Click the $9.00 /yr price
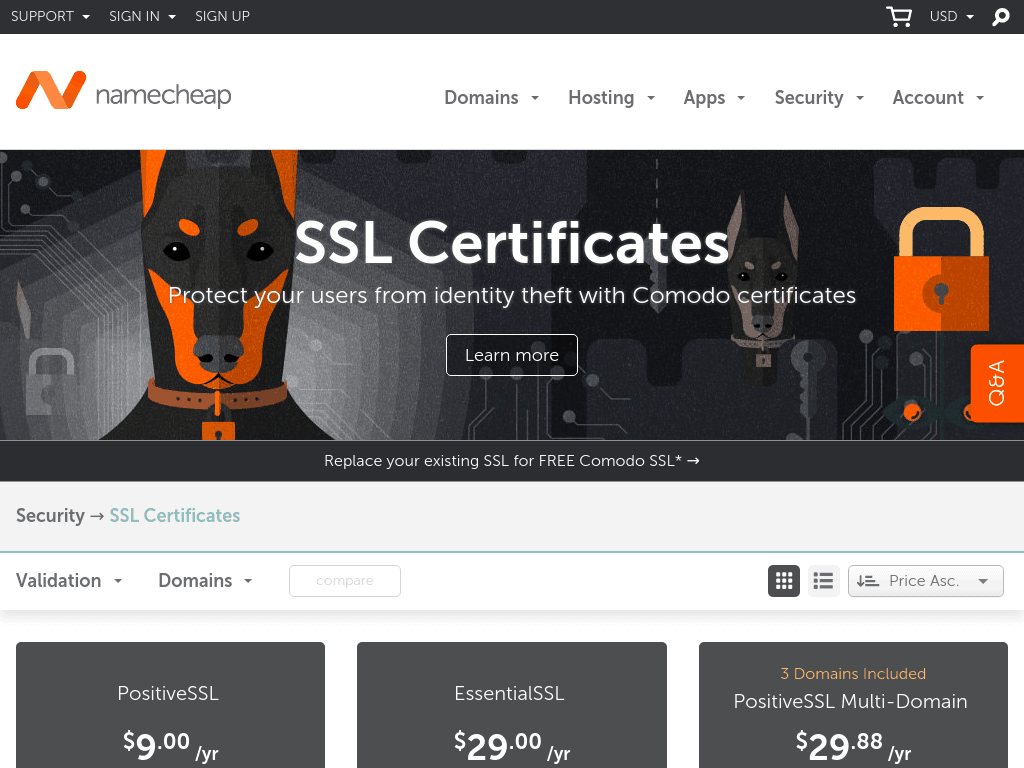Image resolution: width=1024 pixels, height=768 pixels. pos(170,745)
